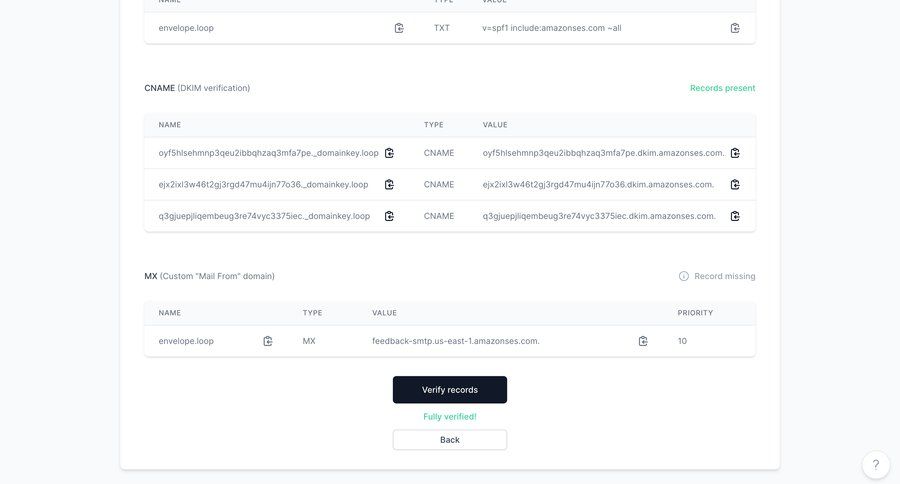Viewport: 900px width, 484px height.
Task: Copy the TXT record name envelope.loop
Action: pos(399,28)
